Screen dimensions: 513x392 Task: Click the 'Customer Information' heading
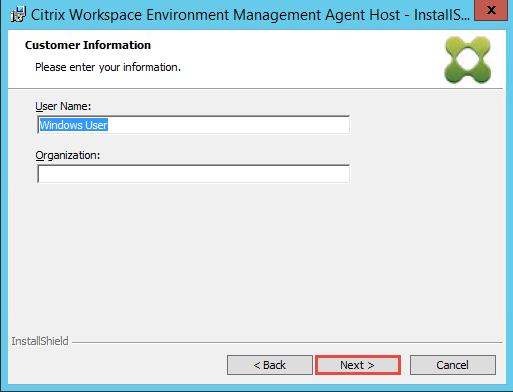coord(88,45)
